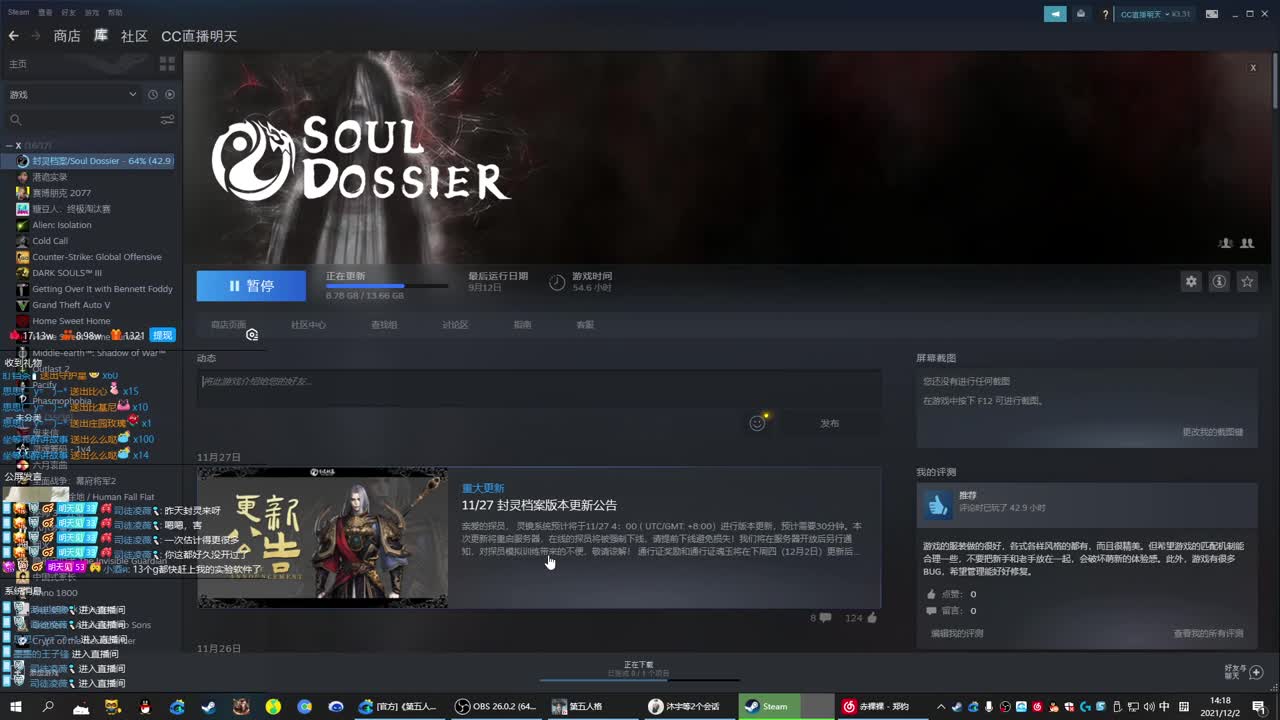Open Steam help question mark
Screen dimensions: 1280x720
point(1105,14)
